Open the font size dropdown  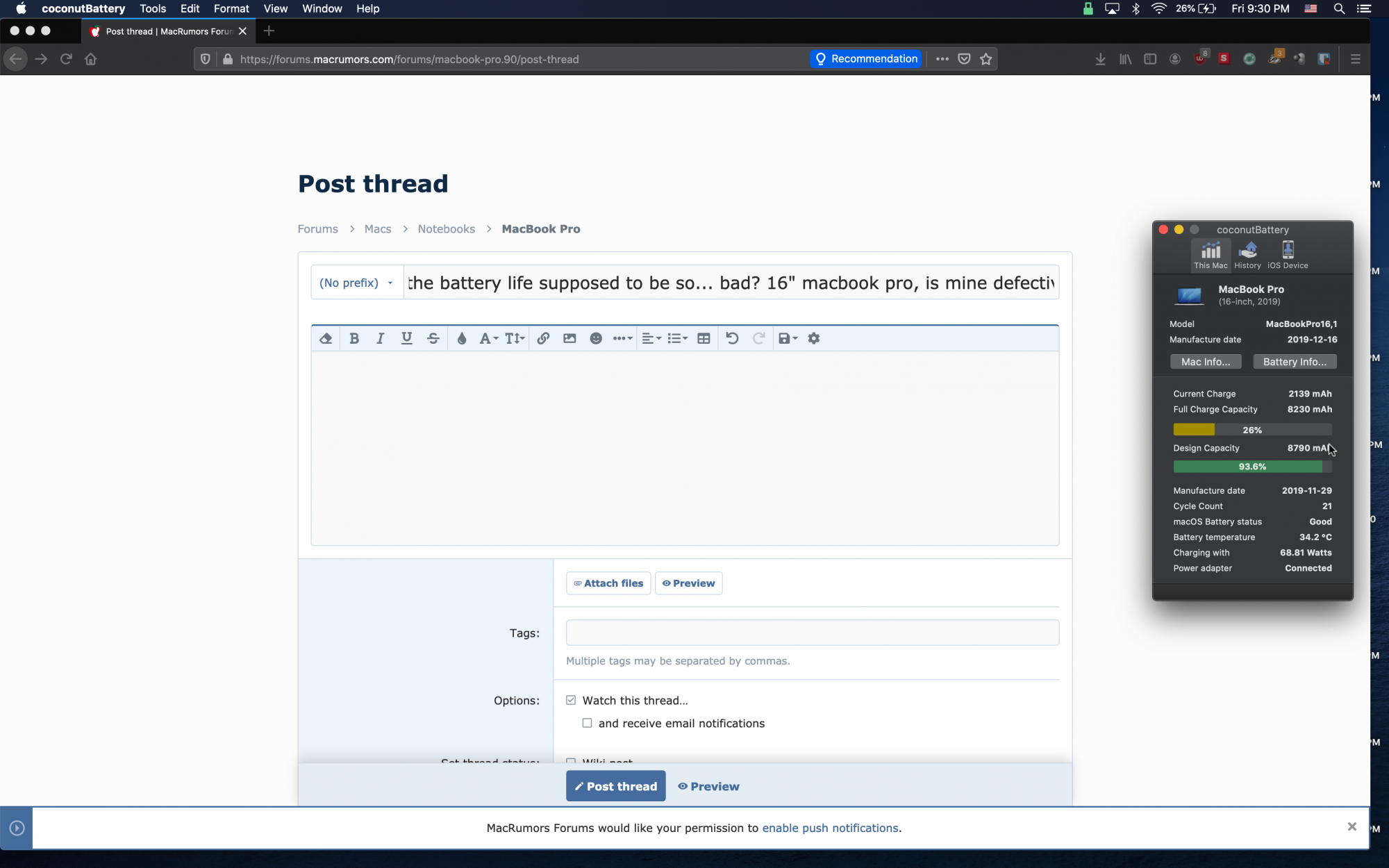point(515,338)
